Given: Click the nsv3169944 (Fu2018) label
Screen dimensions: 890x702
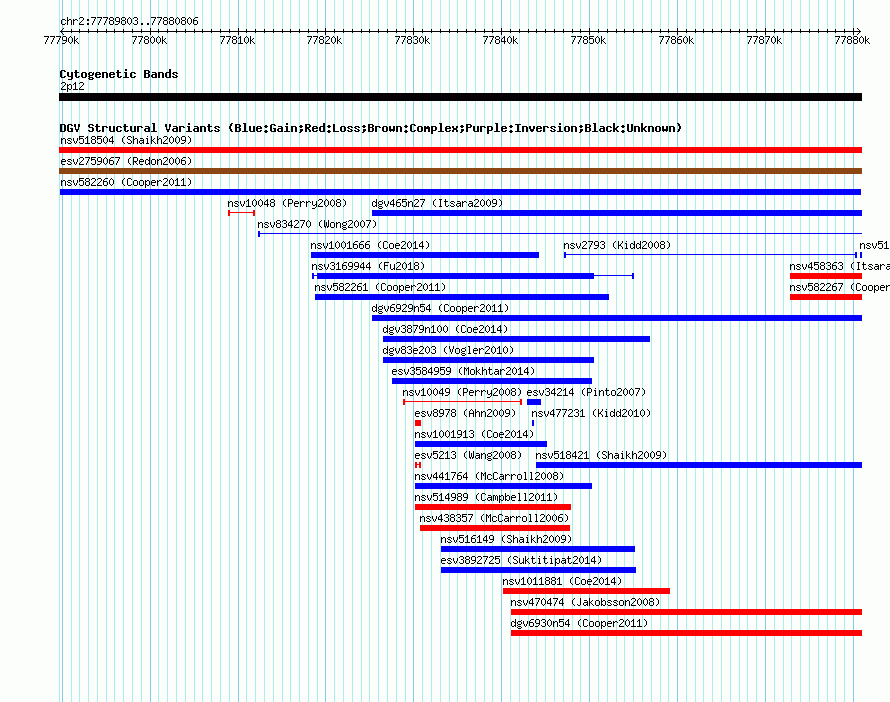Looking at the screenshot, I should (x=368, y=266).
